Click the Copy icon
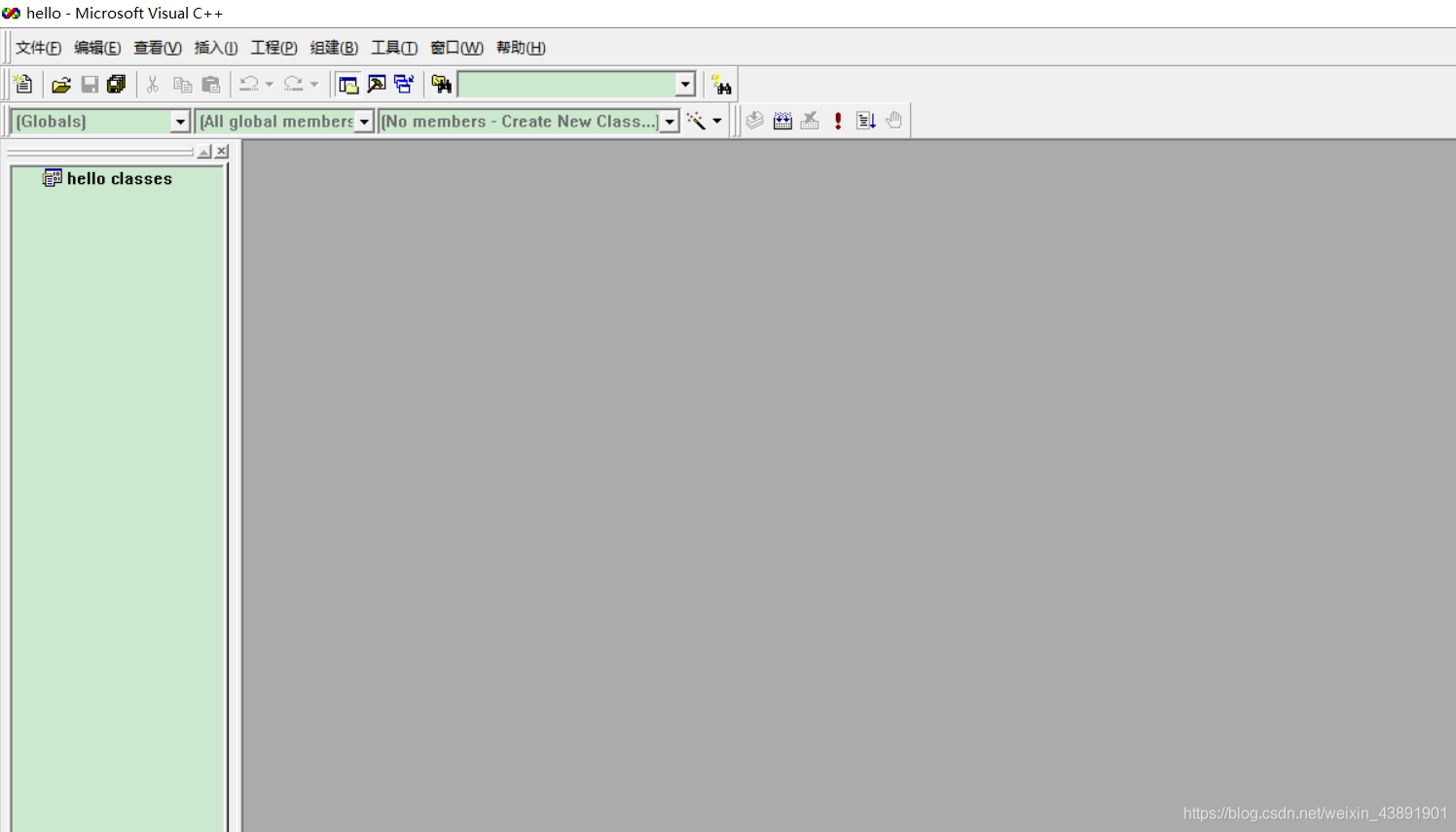The image size is (1456, 832). pyautogui.click(x=182, y=85)
